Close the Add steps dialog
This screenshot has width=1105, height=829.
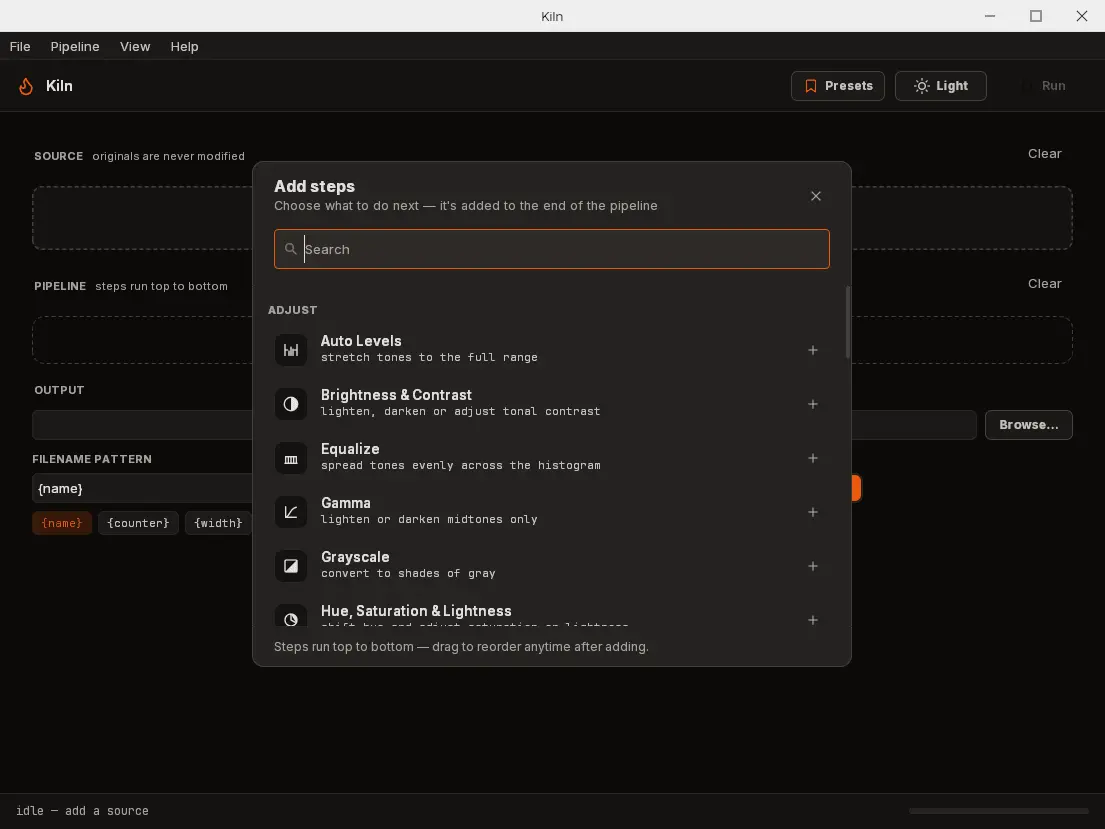(x=815, y=196)
